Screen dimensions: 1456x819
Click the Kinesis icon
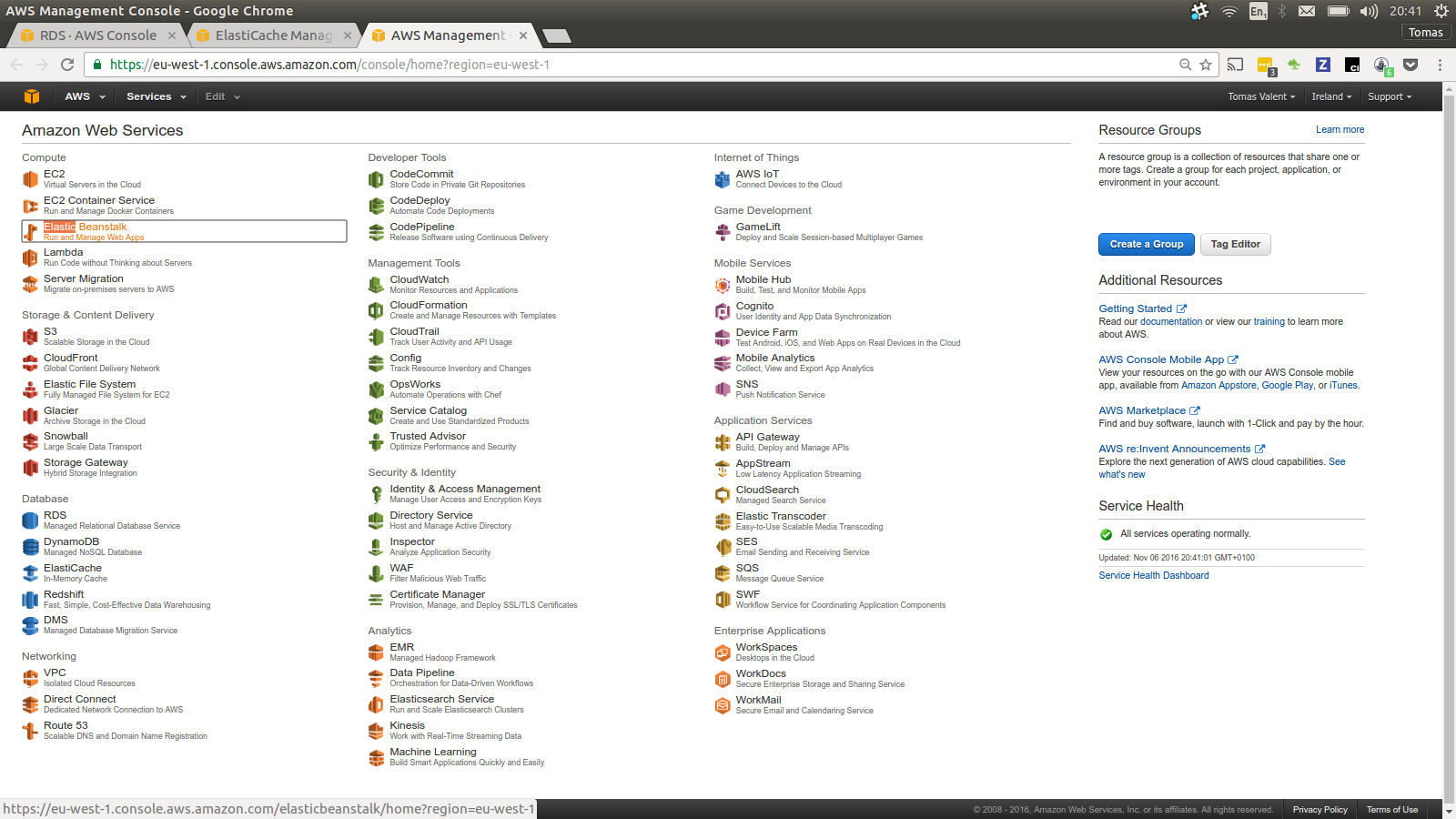pyautogui.click(x=376, y=731)
